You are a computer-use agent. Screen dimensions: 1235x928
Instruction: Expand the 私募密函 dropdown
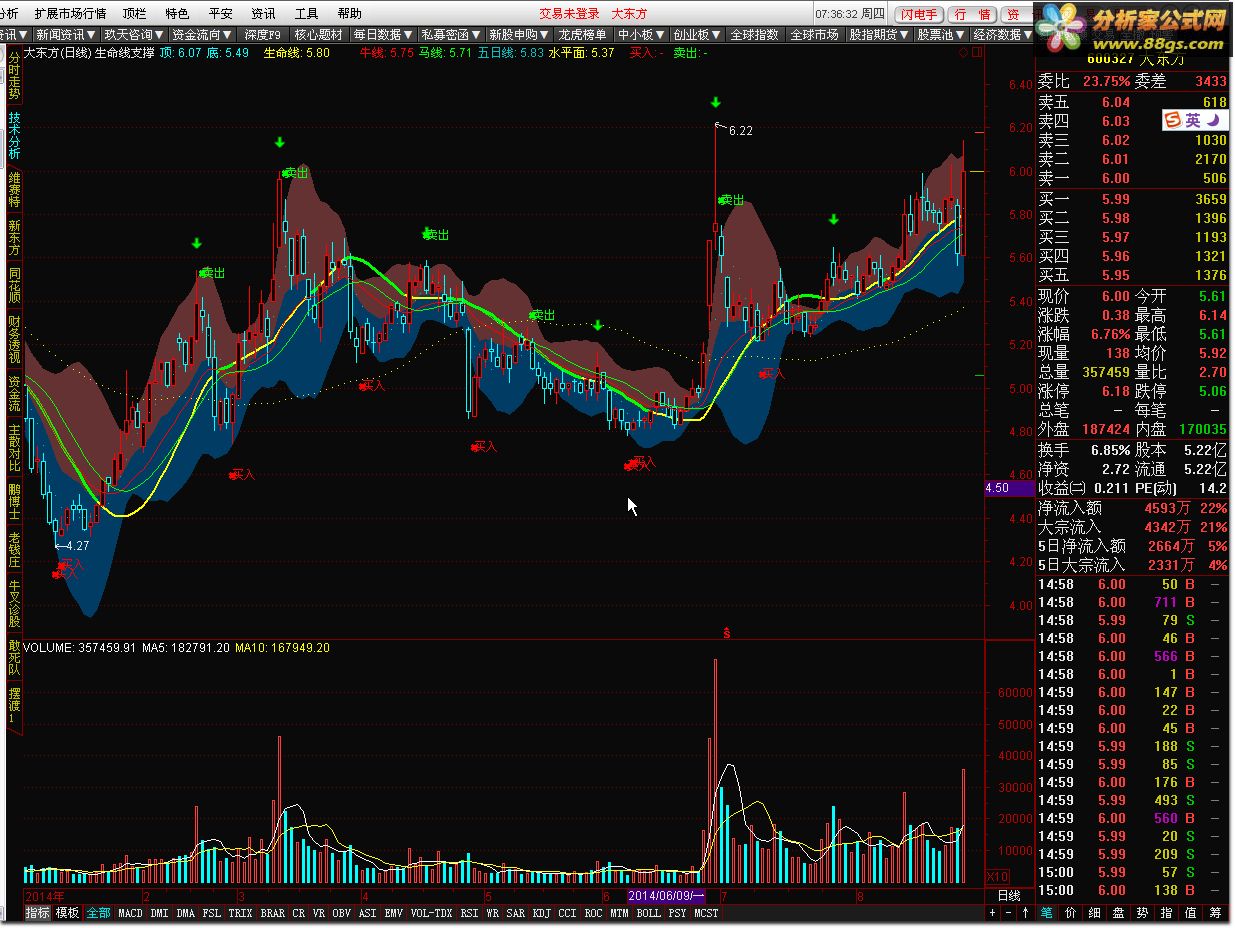coord(451,34)
